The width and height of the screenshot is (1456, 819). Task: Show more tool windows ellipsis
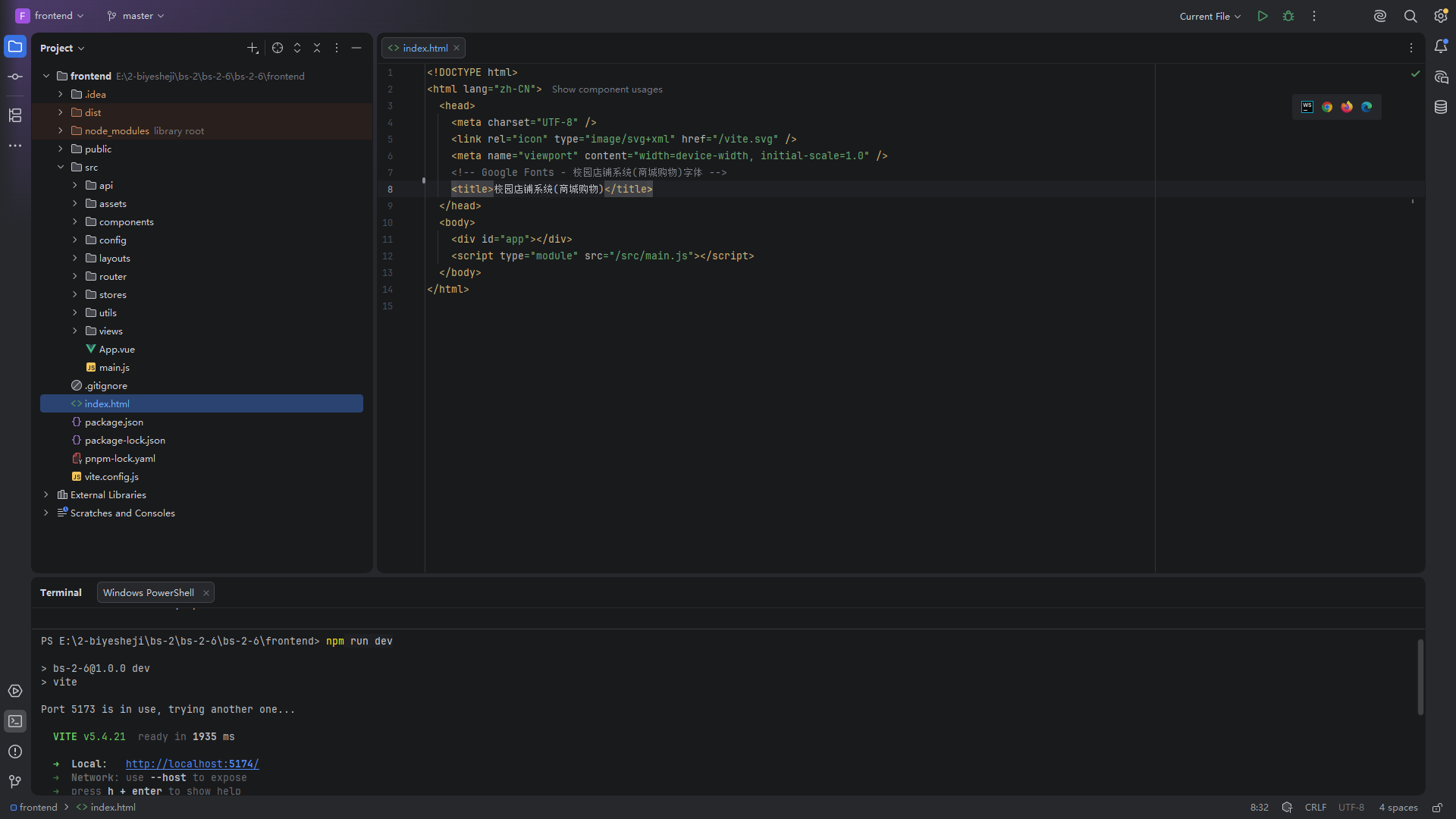[15, 146]
